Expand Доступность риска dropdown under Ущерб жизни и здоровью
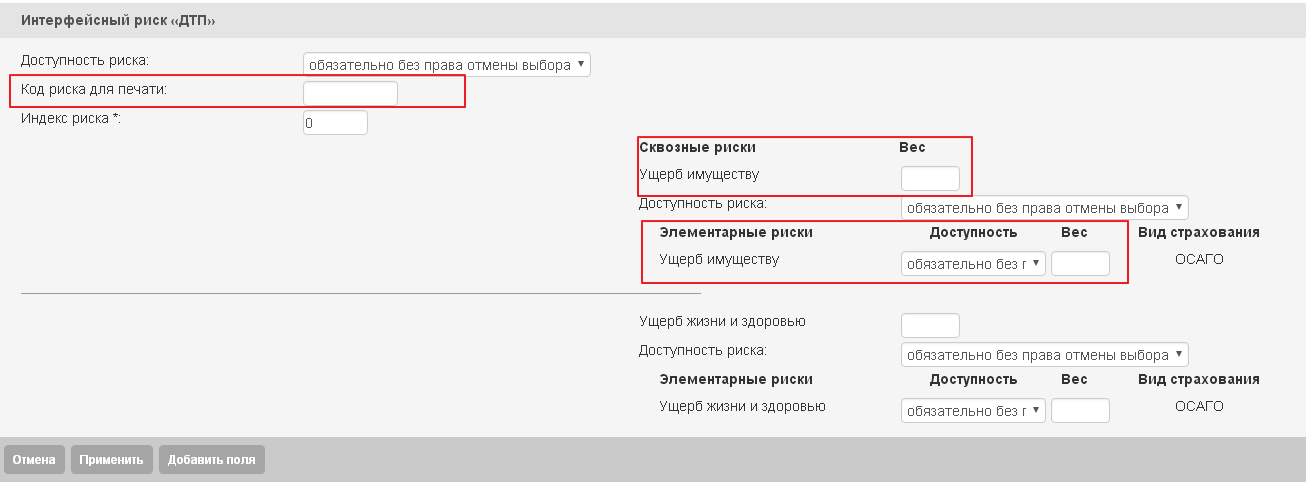The height and width of the screenshot is (486, 1306). point(1045,355)
